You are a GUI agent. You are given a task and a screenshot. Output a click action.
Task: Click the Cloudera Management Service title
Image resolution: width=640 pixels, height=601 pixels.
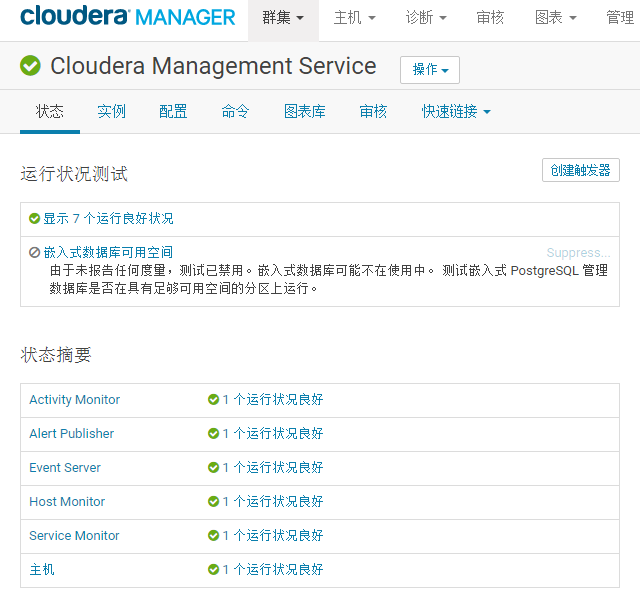click(x=213, y=66)
